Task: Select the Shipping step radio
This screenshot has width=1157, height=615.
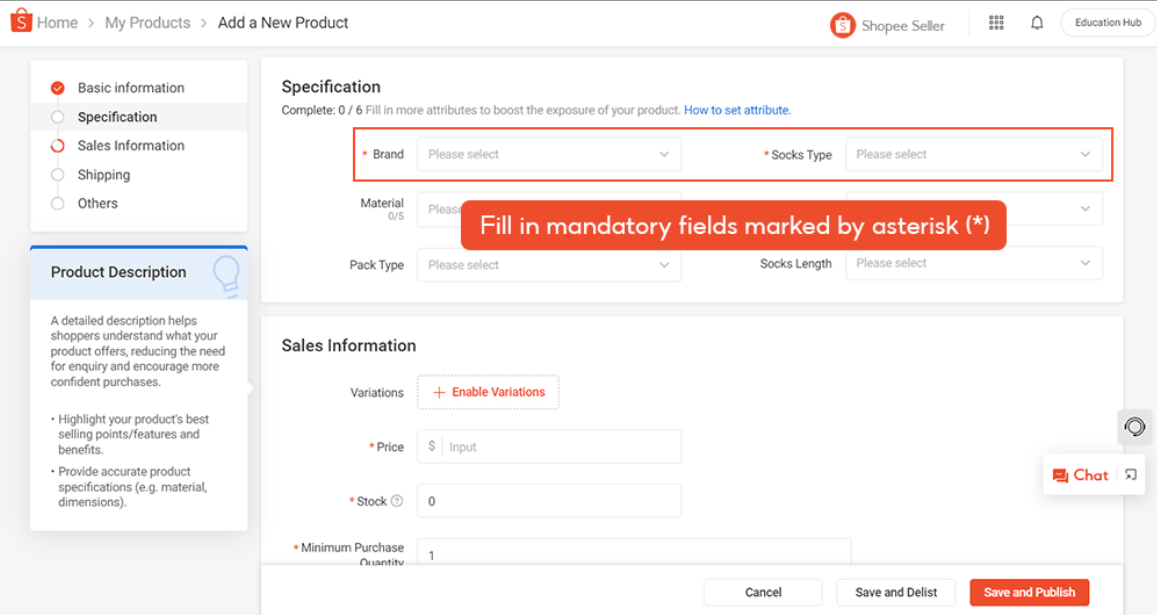Action: pyautogui.click(x=58, y=175)
